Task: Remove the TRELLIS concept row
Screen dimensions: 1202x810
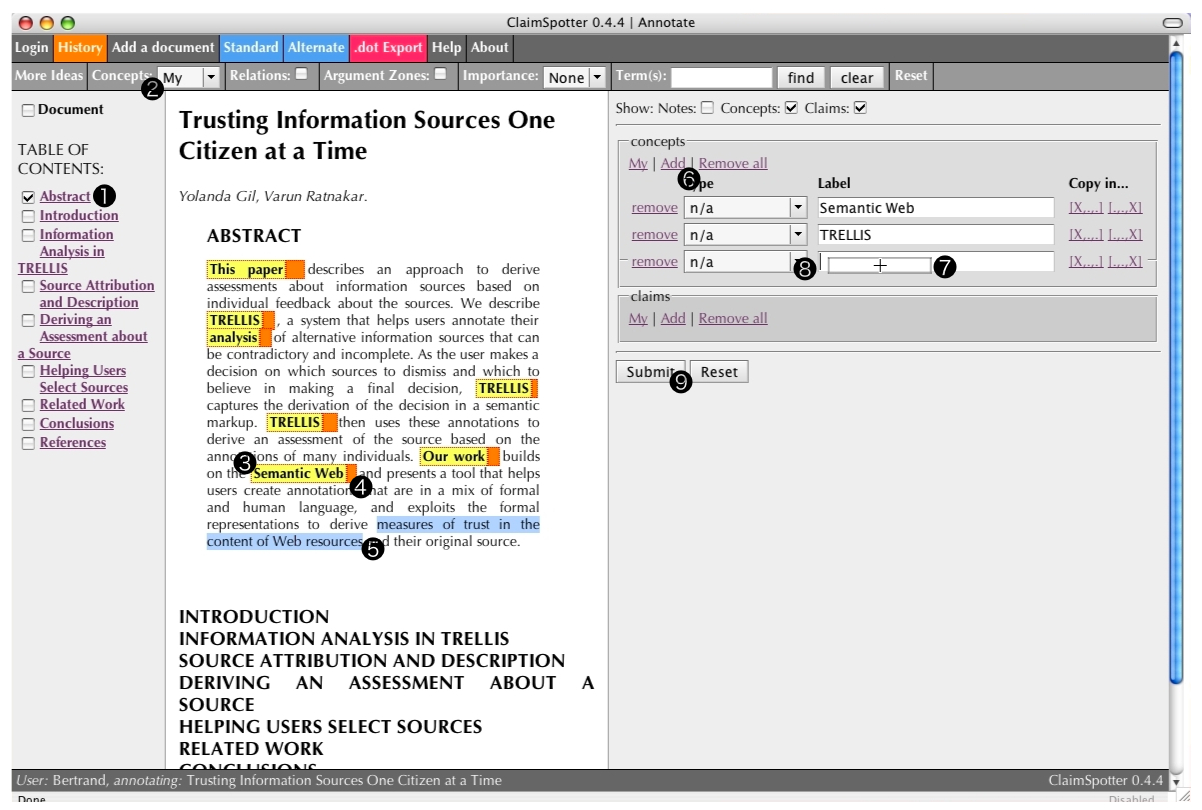Action: tap(654, 235)
